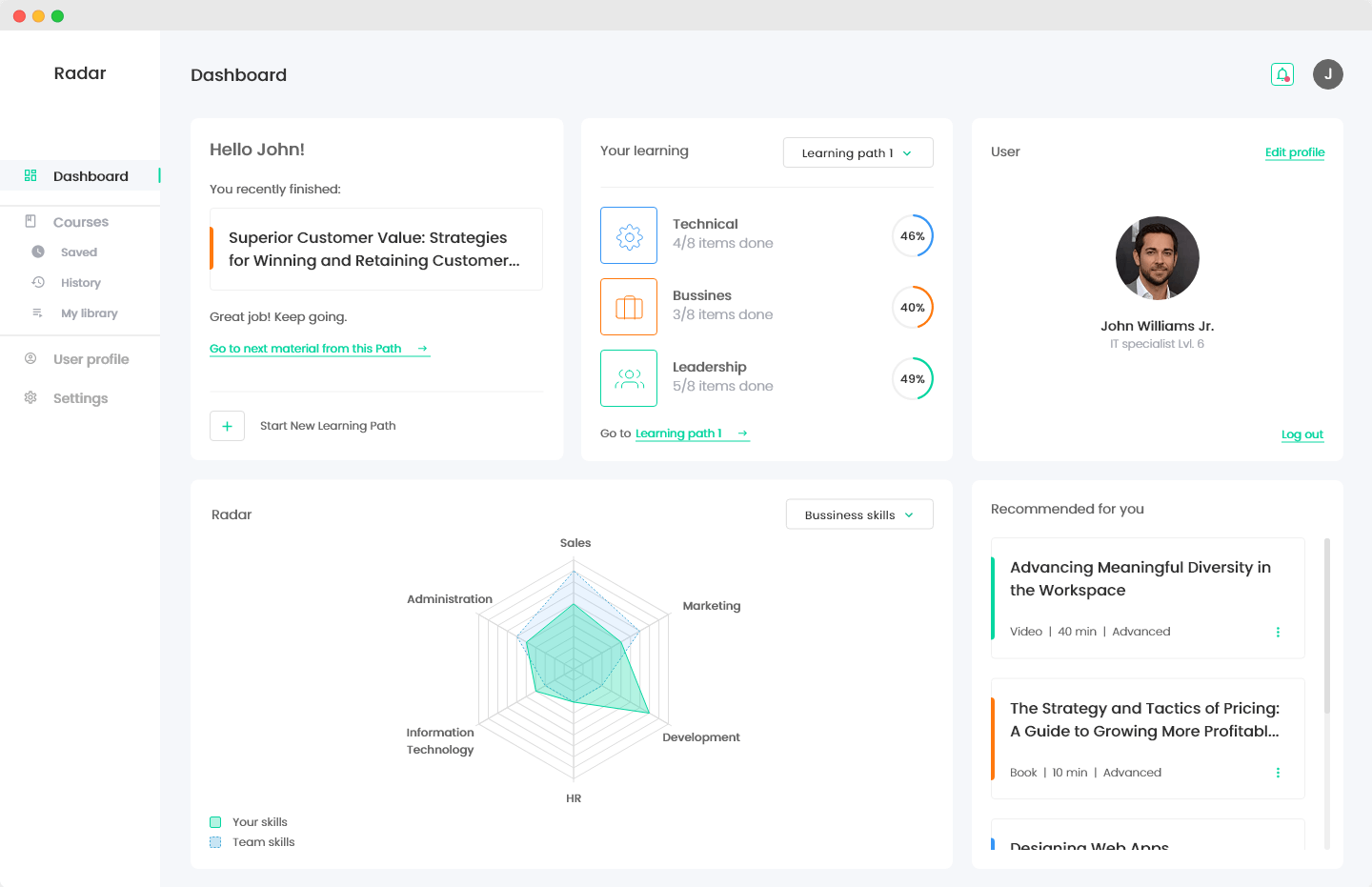Image resolution: width=1372 pixels, height=887 pixels.
Task: Select the Leadership people icon
Action: point(629,377)
